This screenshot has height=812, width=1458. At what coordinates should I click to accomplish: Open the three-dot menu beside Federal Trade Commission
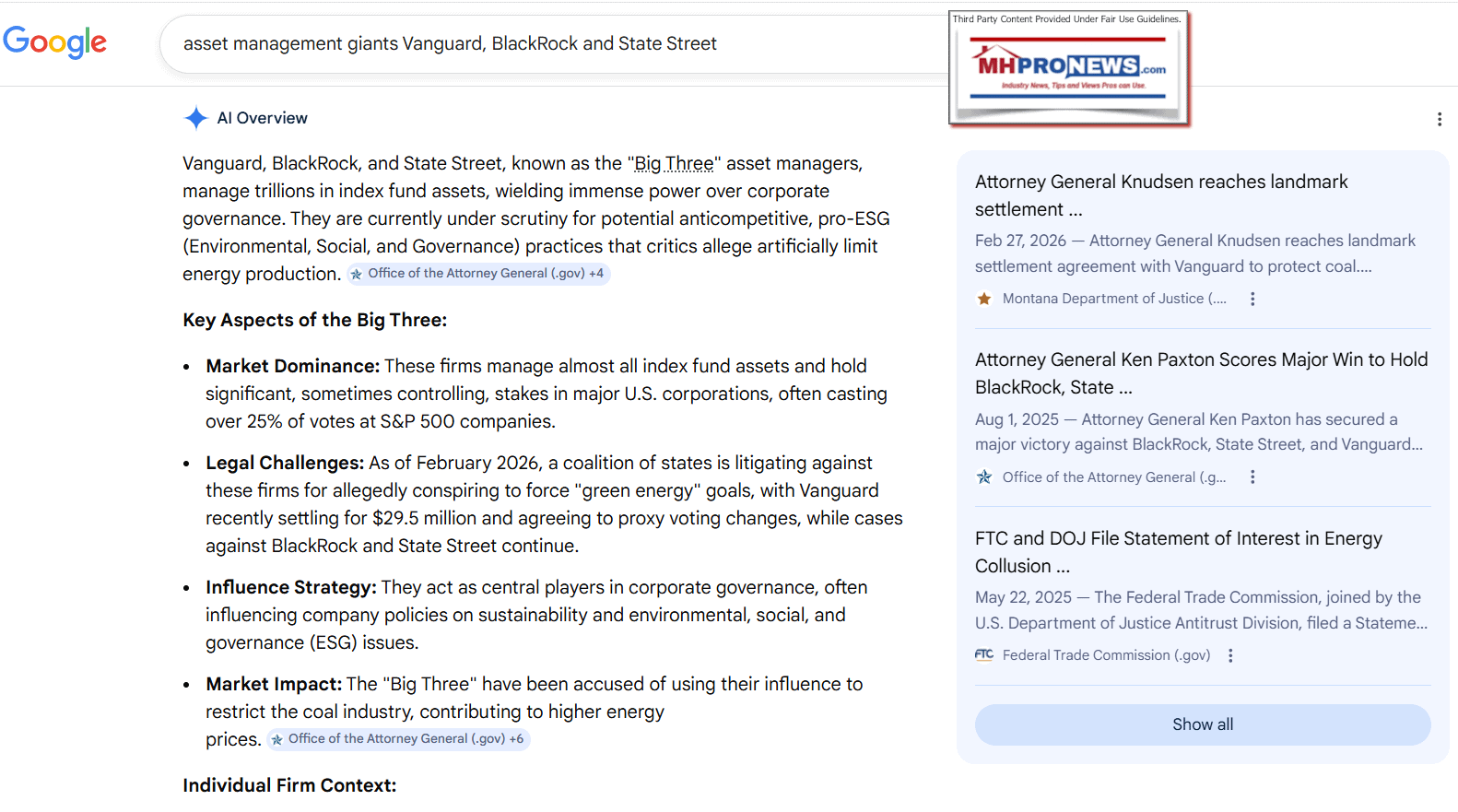click(1230, 655)
